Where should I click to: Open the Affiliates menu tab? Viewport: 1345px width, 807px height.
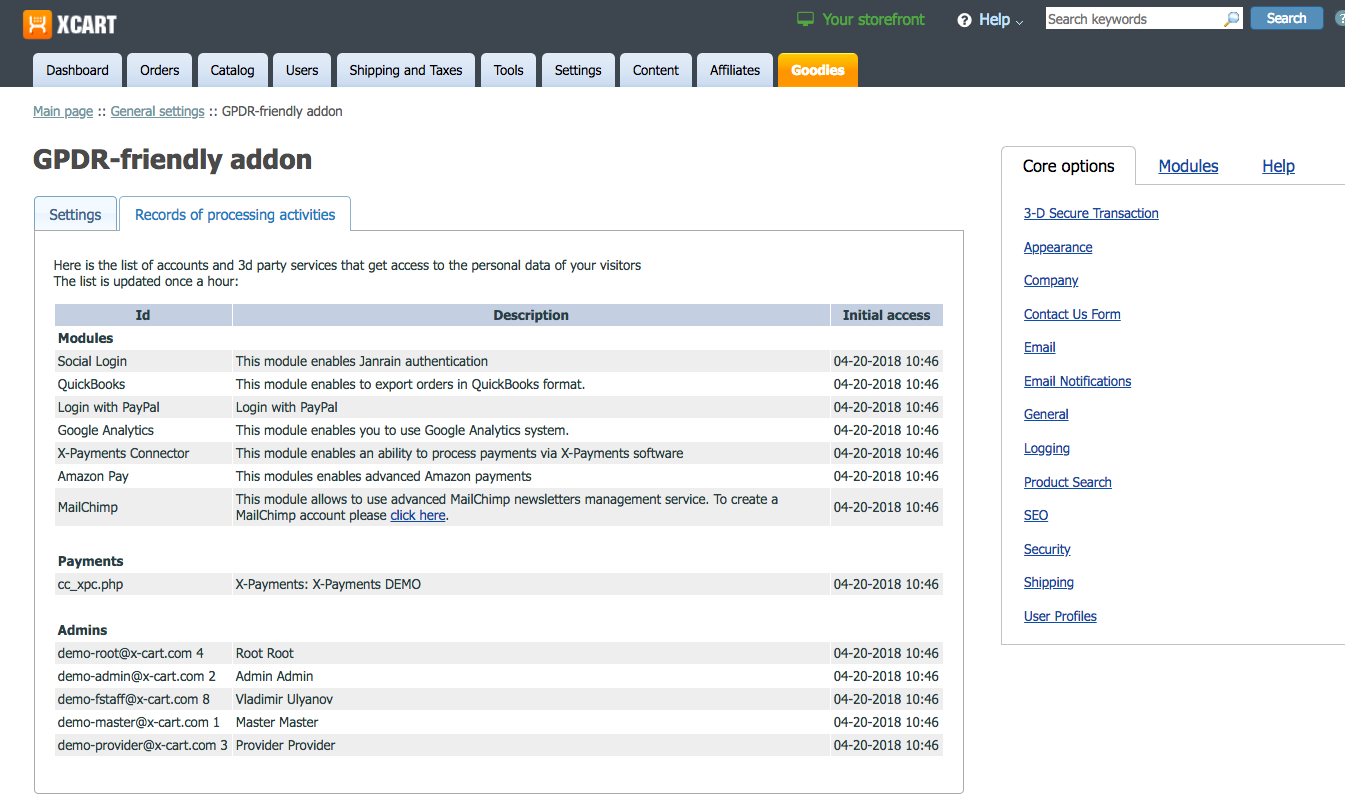click(x=735, y=70)
